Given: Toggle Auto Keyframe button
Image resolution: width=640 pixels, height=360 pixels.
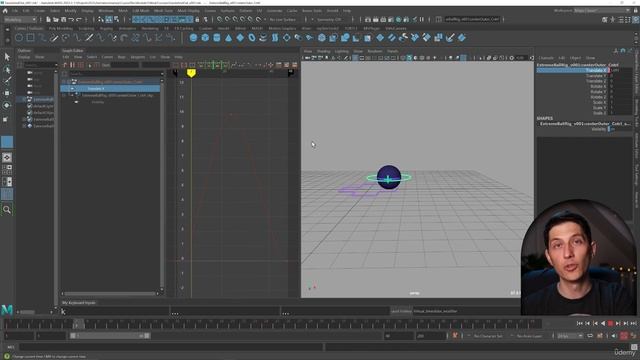Looking at the screenshot, I should pyautogui.click(x=624, y=336).
